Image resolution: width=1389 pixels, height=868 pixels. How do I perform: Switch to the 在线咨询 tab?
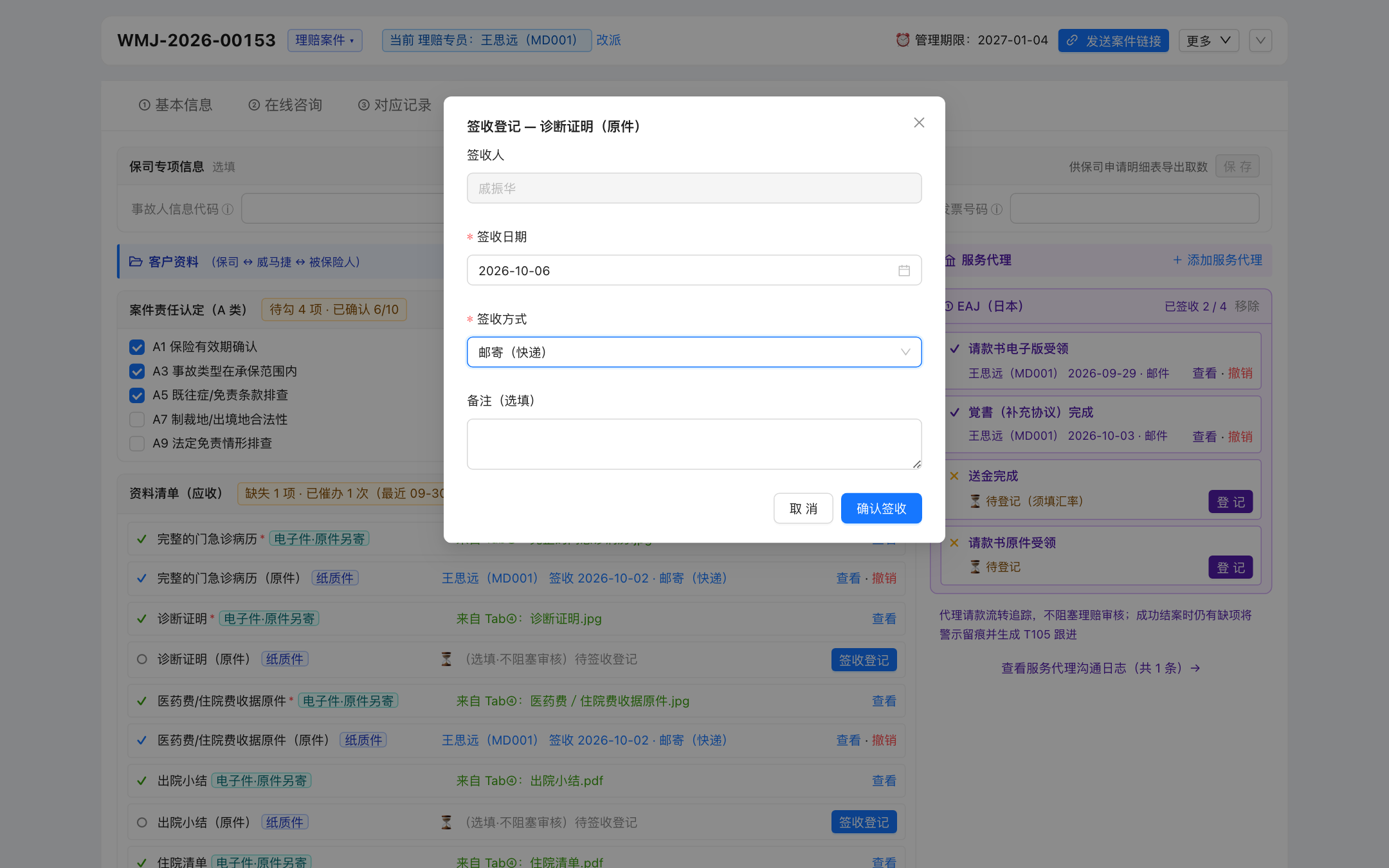coord(286,105)
